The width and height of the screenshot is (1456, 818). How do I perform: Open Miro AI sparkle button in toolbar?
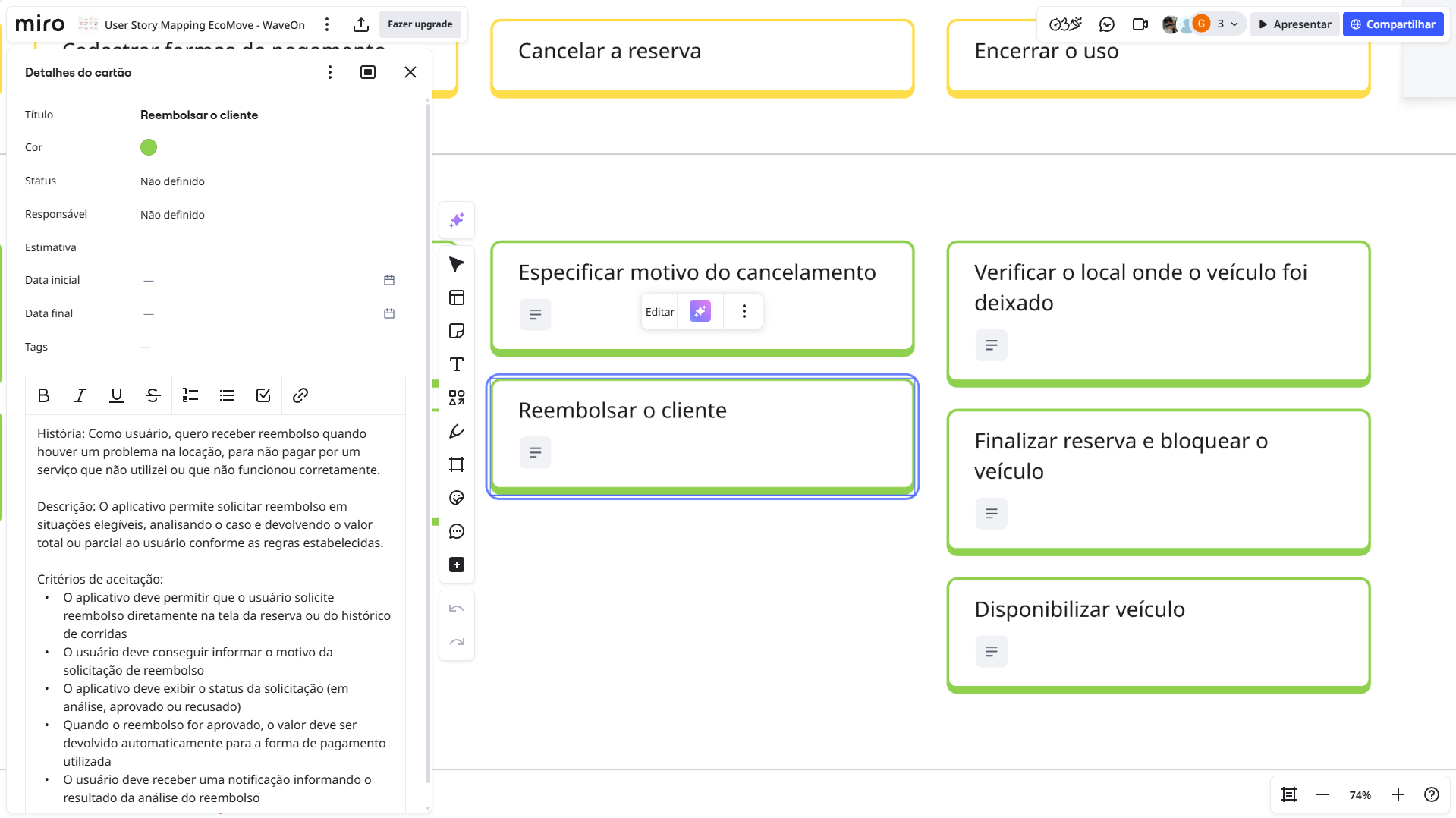pyautogui.click(x=457, y=220)
